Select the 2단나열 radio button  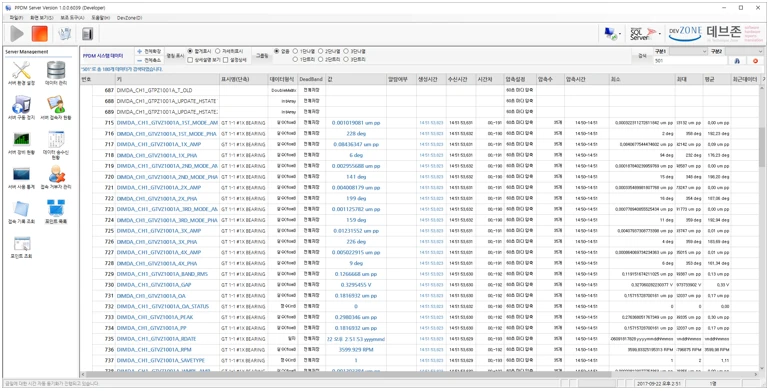(x=321, y=51)
